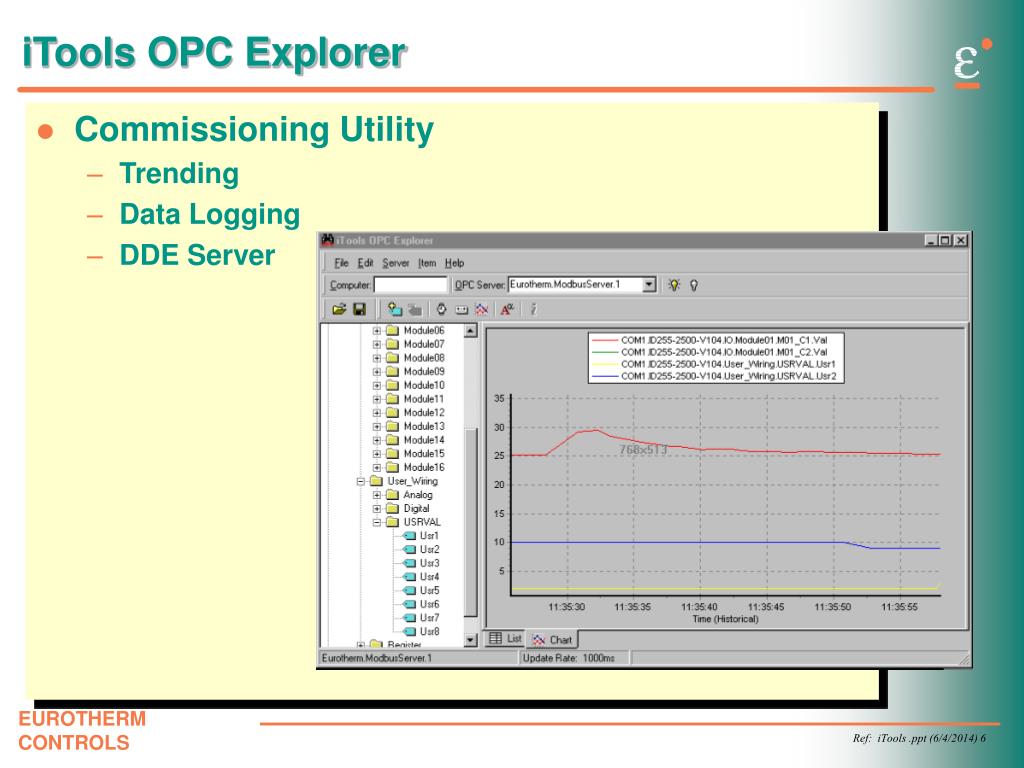Viewport: 1024px width, 768px height.
Task: Open the File menu
Action: pos(342,263)
